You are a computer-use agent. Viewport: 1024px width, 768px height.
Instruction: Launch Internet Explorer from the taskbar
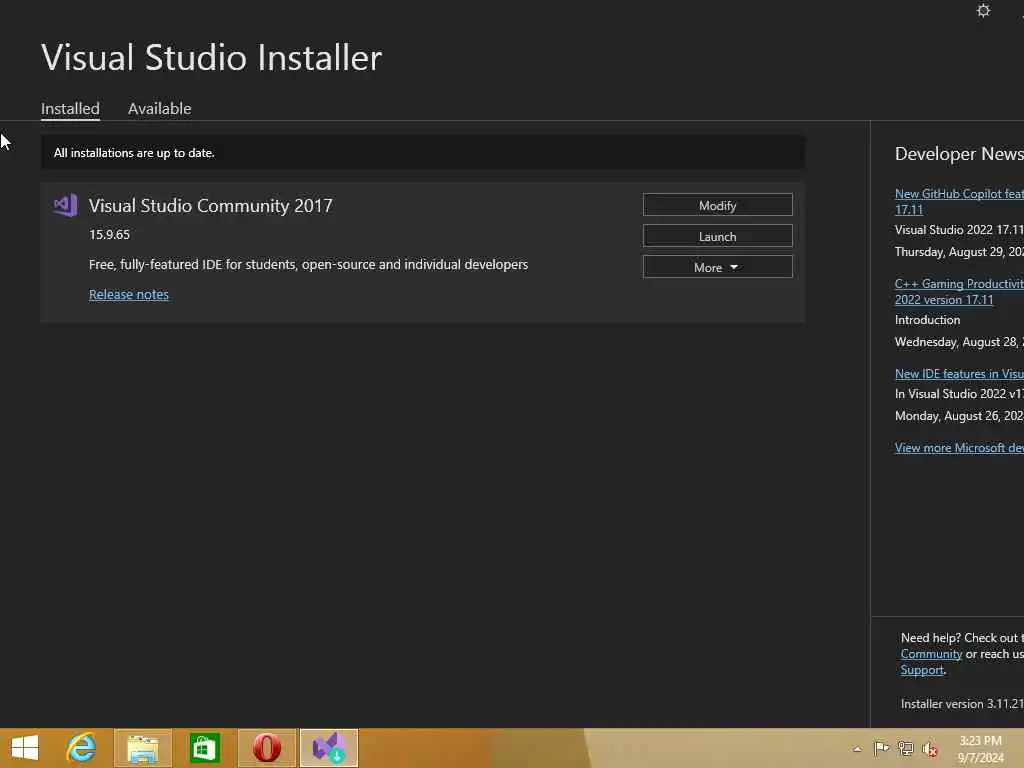(82, 748)
